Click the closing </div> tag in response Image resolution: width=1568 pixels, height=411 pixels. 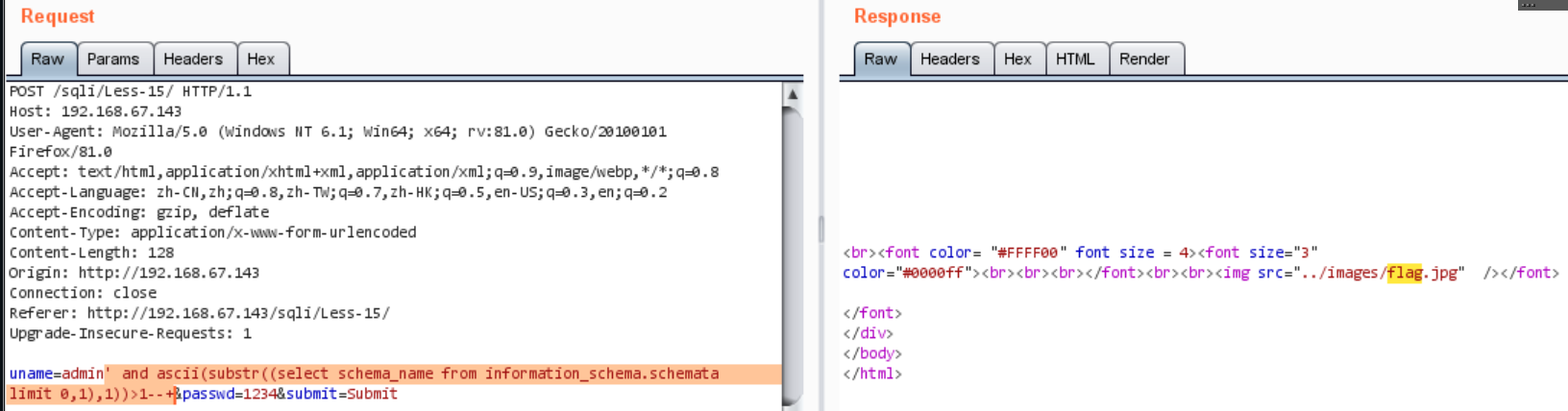point(868,333)
